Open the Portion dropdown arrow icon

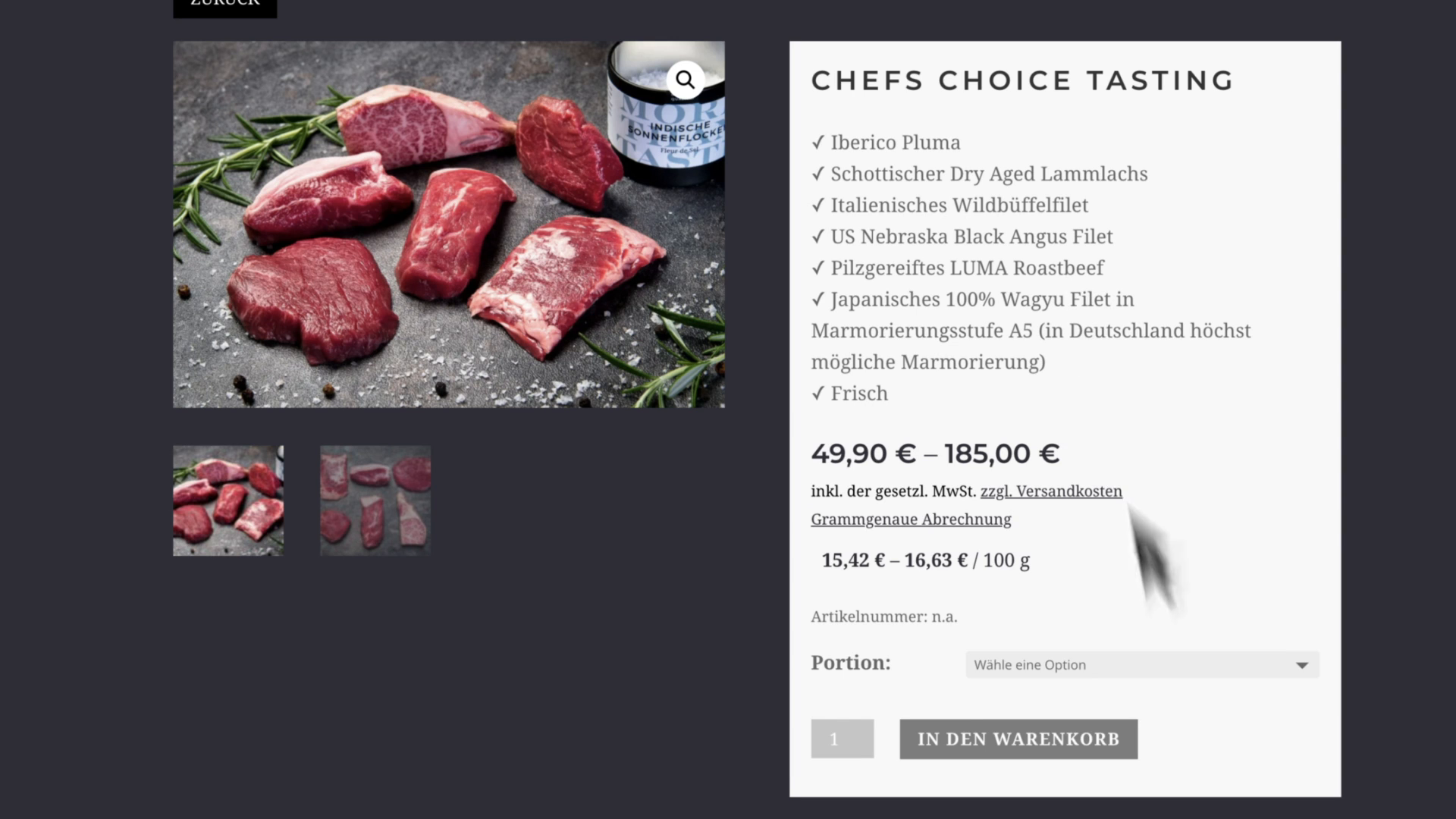click(1303, 664)
